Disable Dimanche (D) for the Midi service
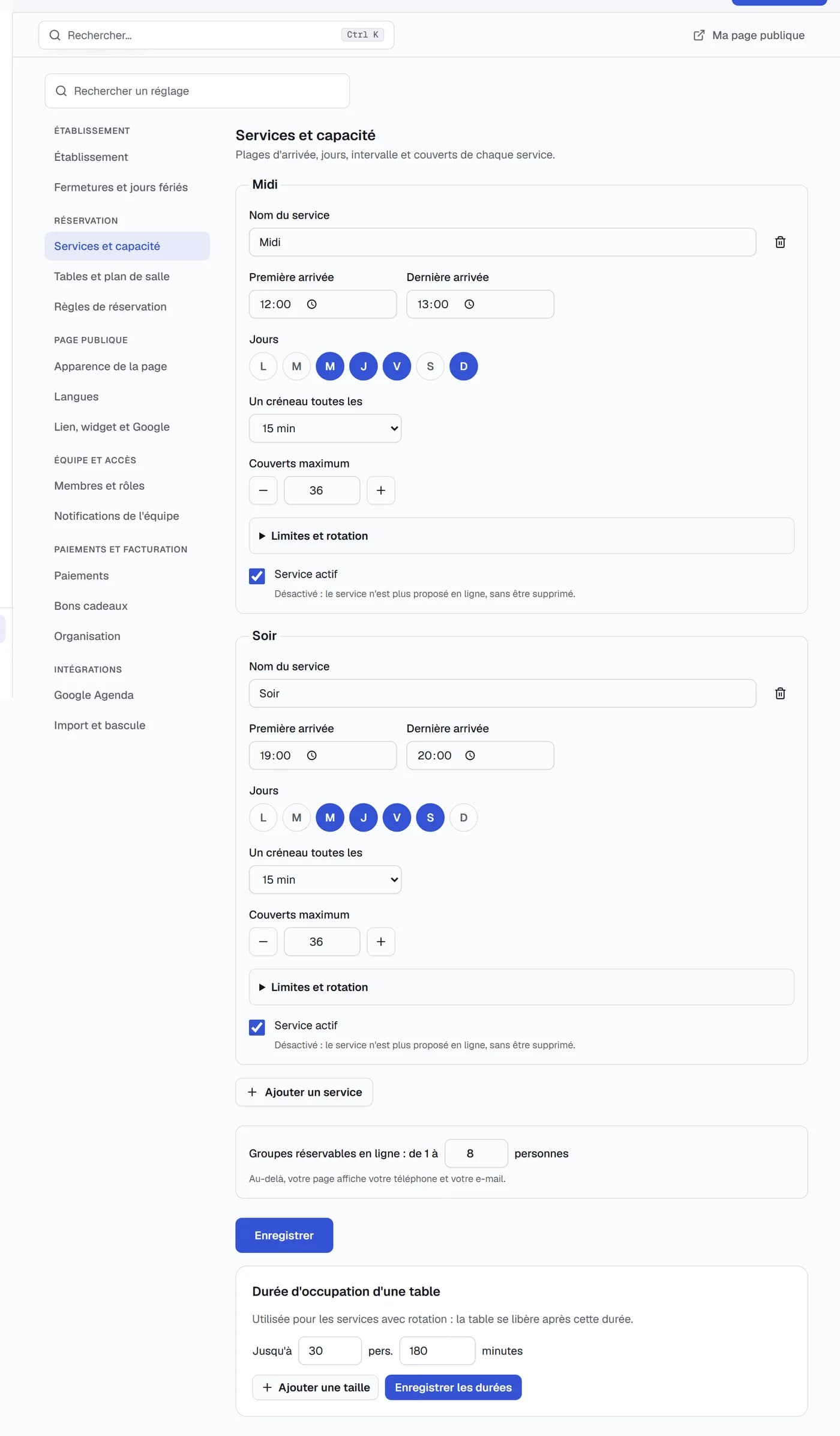This screenshot has width=840, height=1436. click(x=464, y=366)
